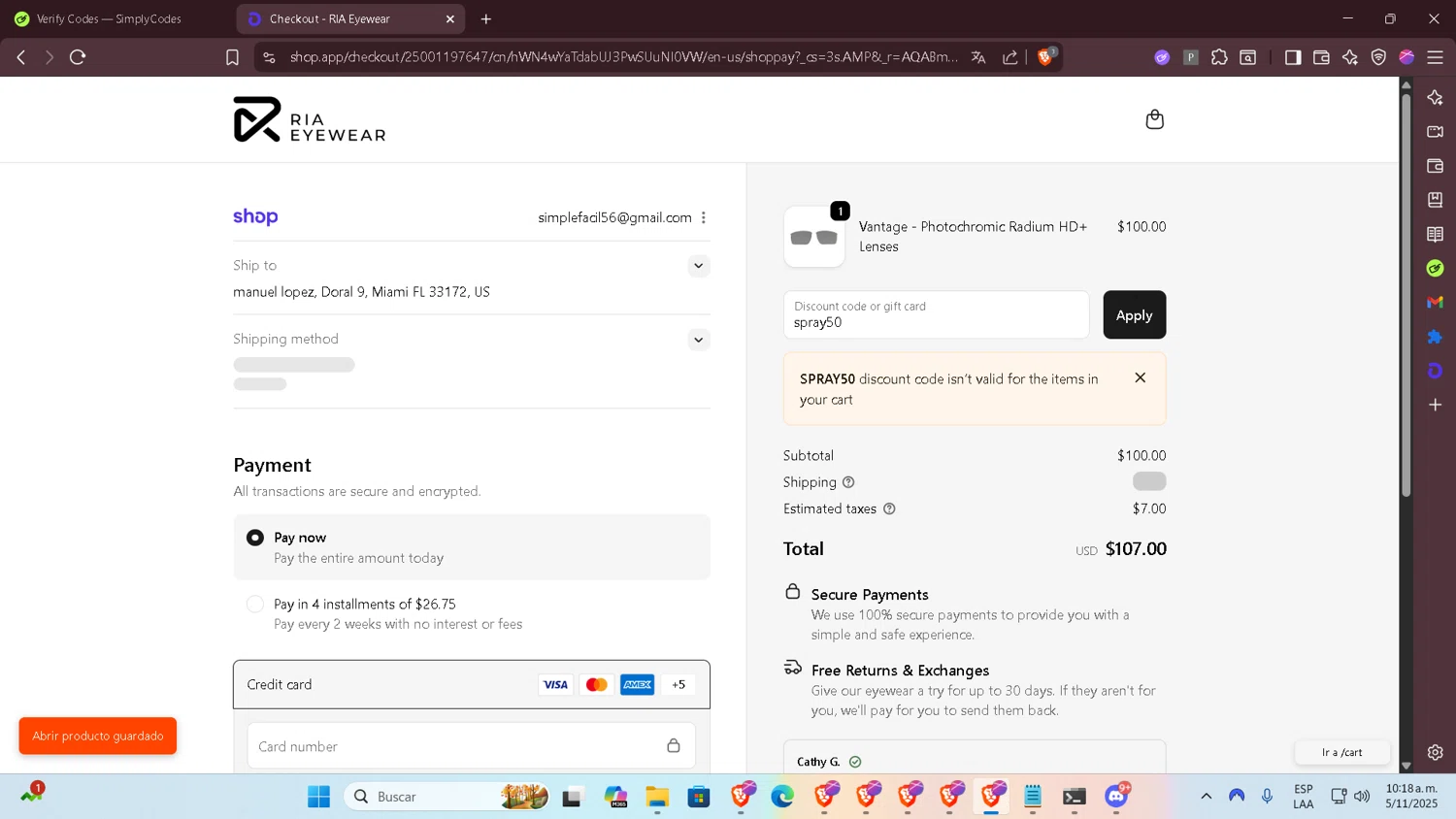Open Gmail from the sidebar
Viewport: 1456px width, 819px height.
tap(1435, 303)
